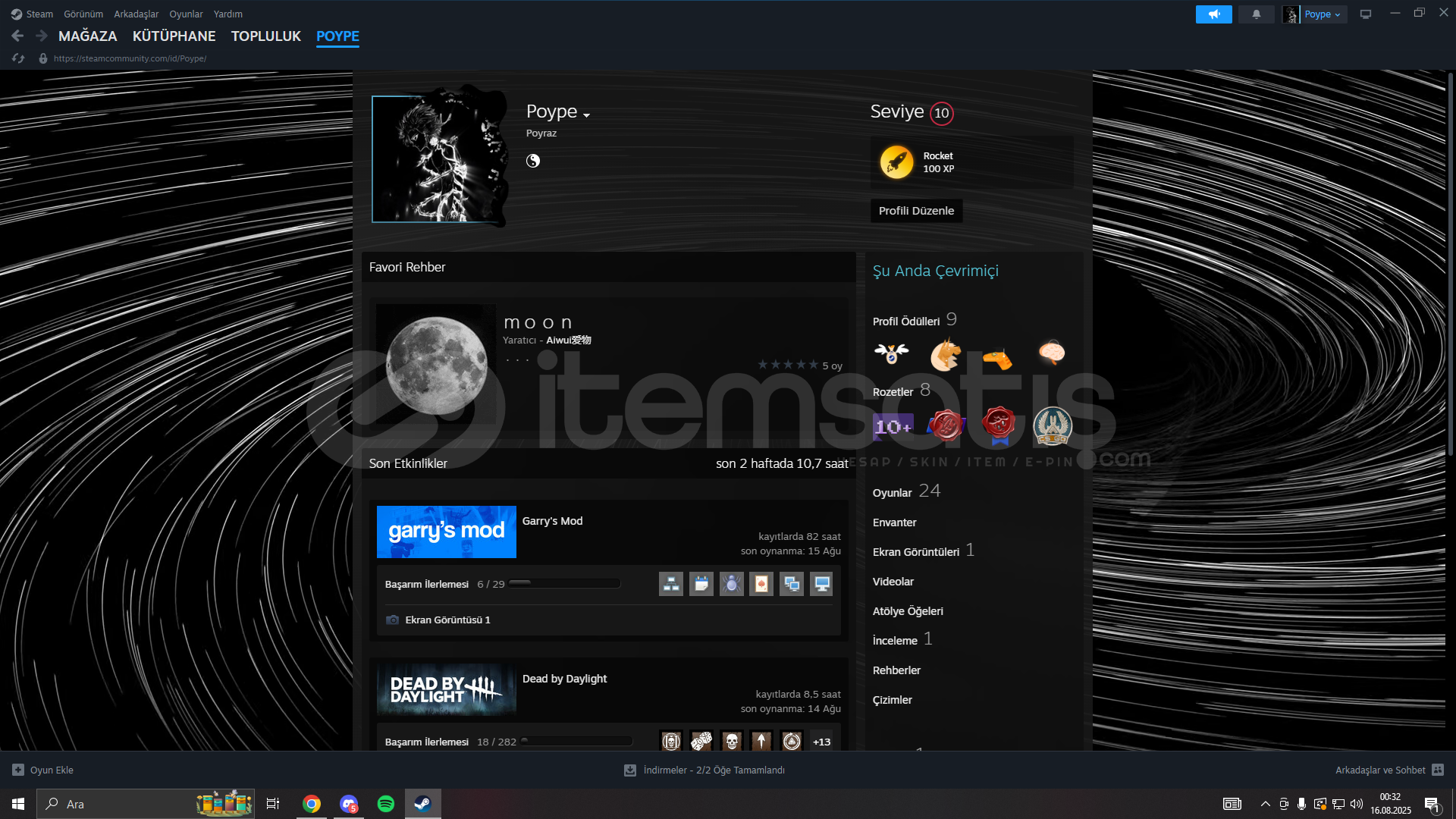
Task: Click first Garry's Mod achievement icon
Action: click(671, 584)
